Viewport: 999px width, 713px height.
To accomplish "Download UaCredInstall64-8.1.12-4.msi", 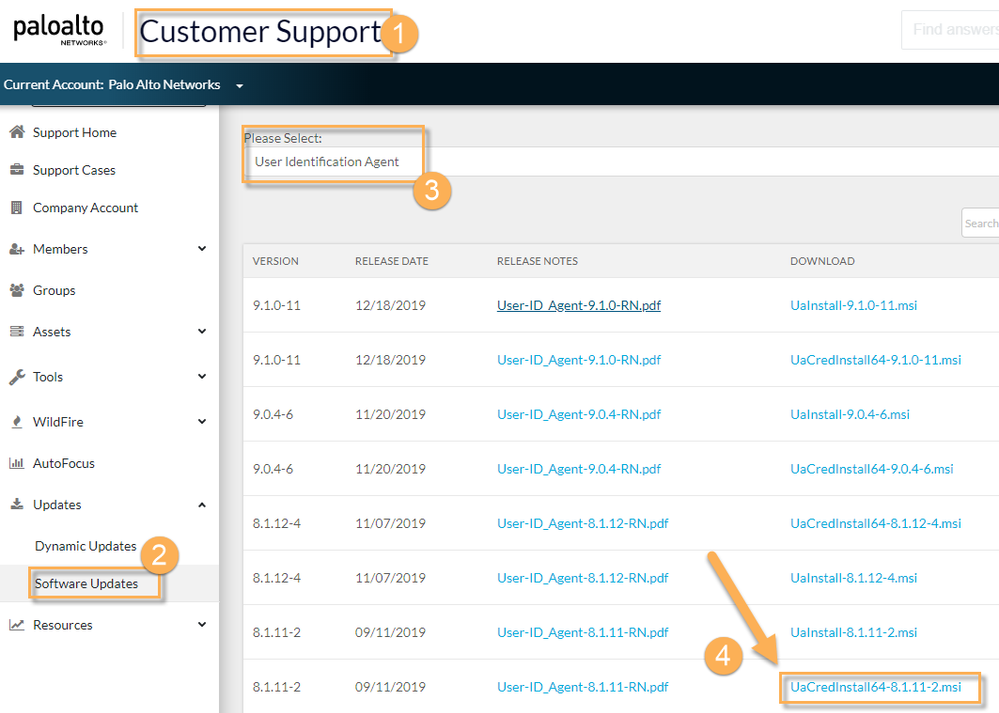I will pos(875,523).
